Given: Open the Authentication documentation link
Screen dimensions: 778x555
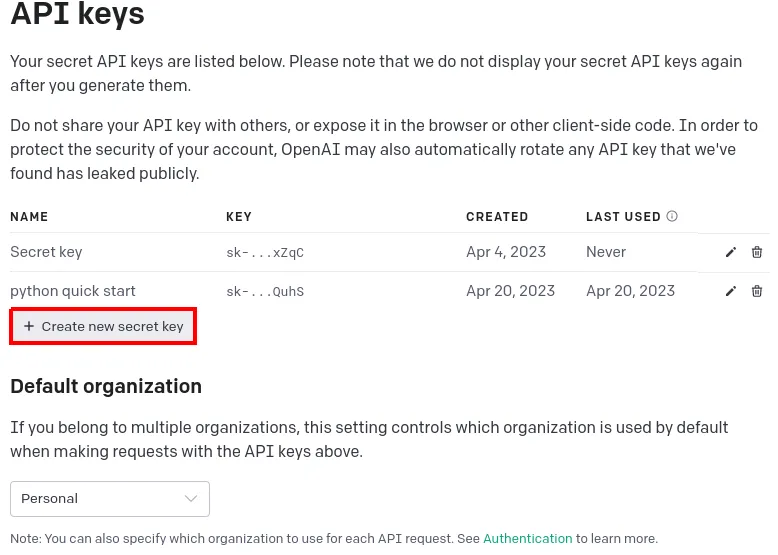Looking at the screenshot, I should (527, 539).
